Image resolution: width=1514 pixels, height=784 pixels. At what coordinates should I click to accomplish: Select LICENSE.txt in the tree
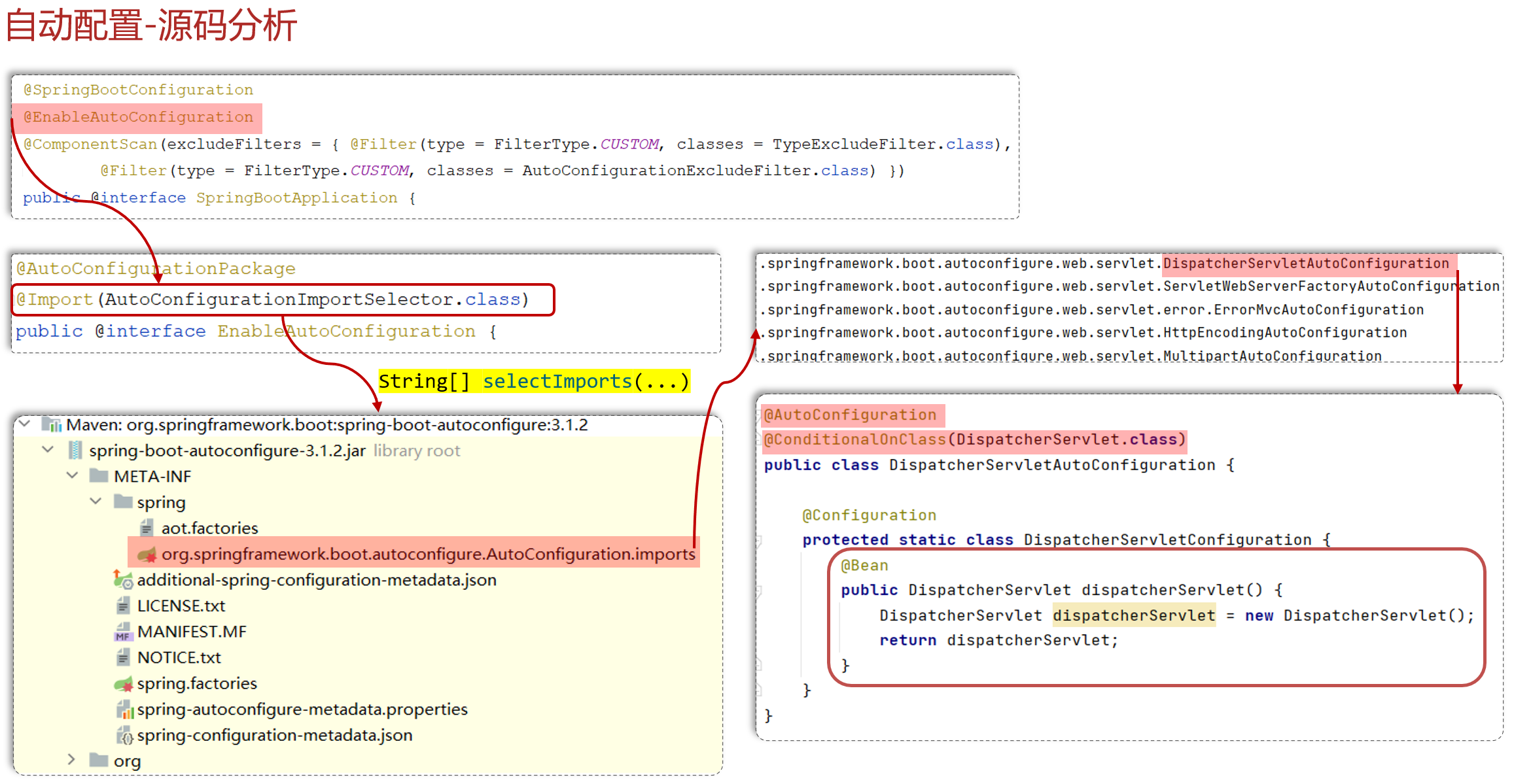point(181,606)
